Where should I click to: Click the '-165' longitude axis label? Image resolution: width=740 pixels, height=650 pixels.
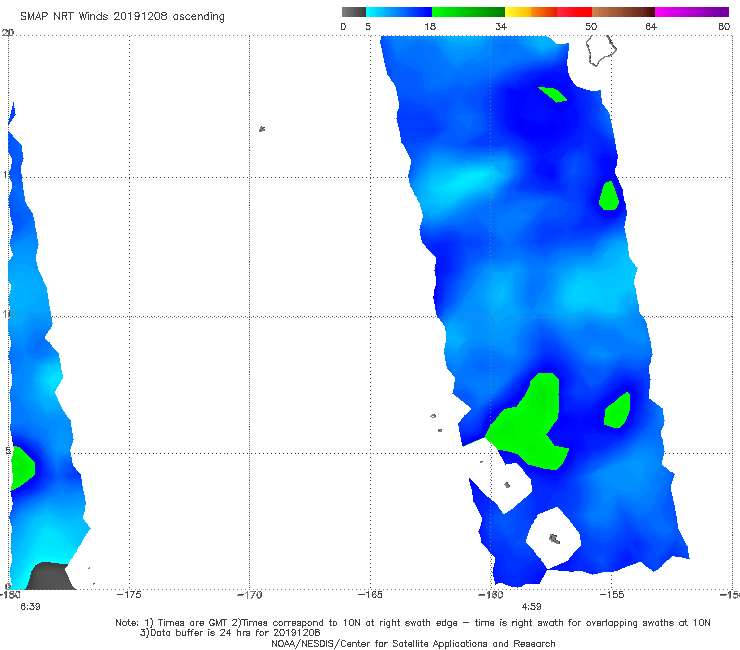pyautogui.click(x=370, y=595)
